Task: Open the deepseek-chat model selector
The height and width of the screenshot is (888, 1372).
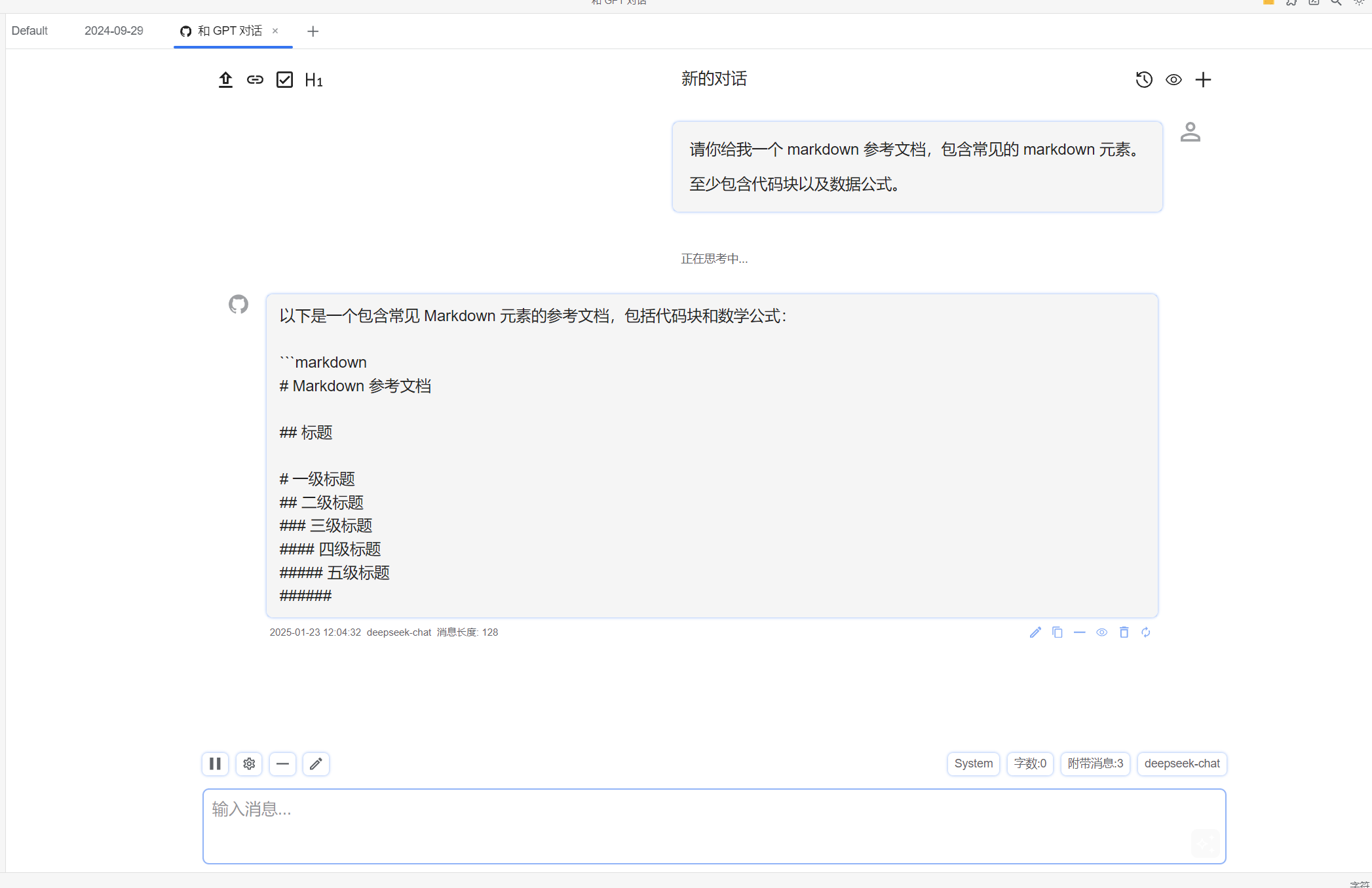Action: 1182,763
